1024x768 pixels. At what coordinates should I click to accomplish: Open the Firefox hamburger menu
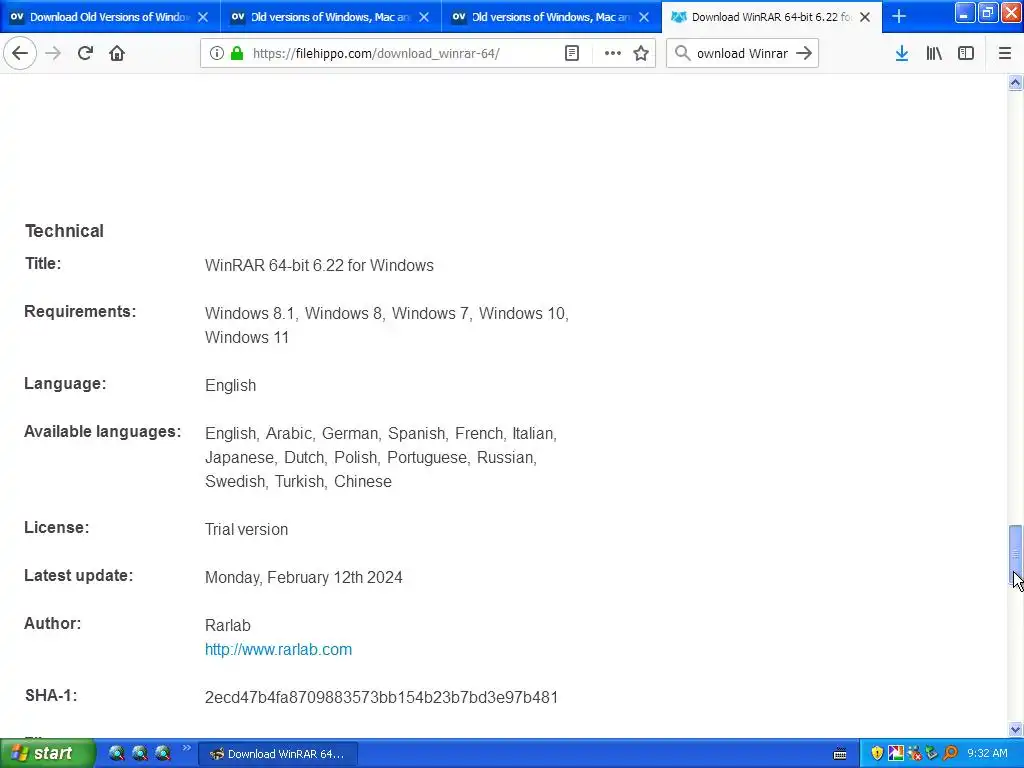tap(1005, 54)
